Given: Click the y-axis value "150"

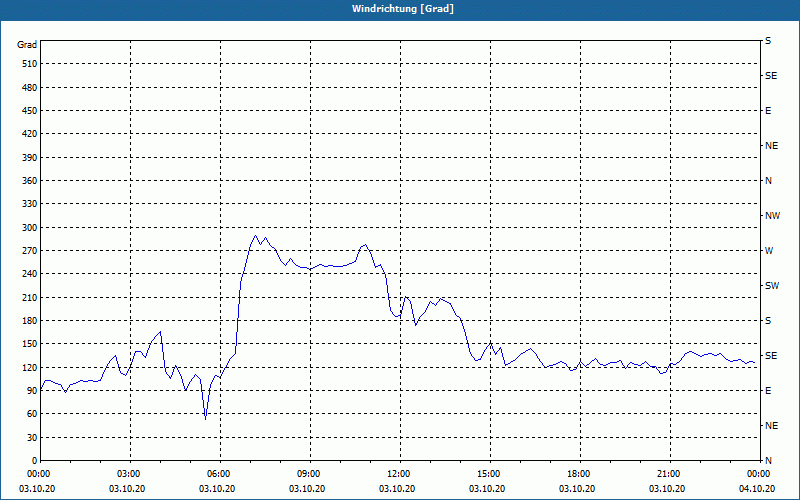Looking at the screenshot, I should pos(30,344).
